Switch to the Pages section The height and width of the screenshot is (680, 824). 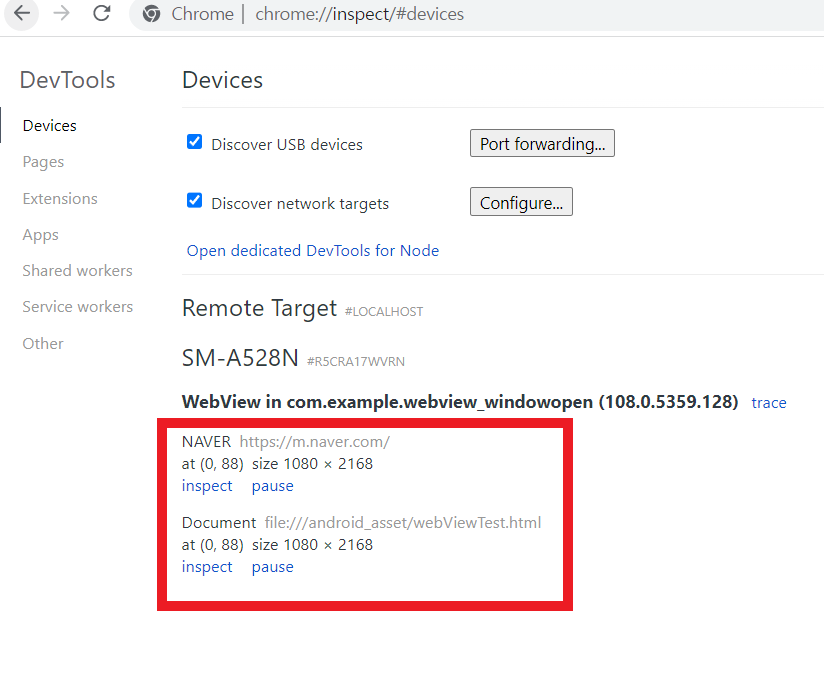point(43,162)
